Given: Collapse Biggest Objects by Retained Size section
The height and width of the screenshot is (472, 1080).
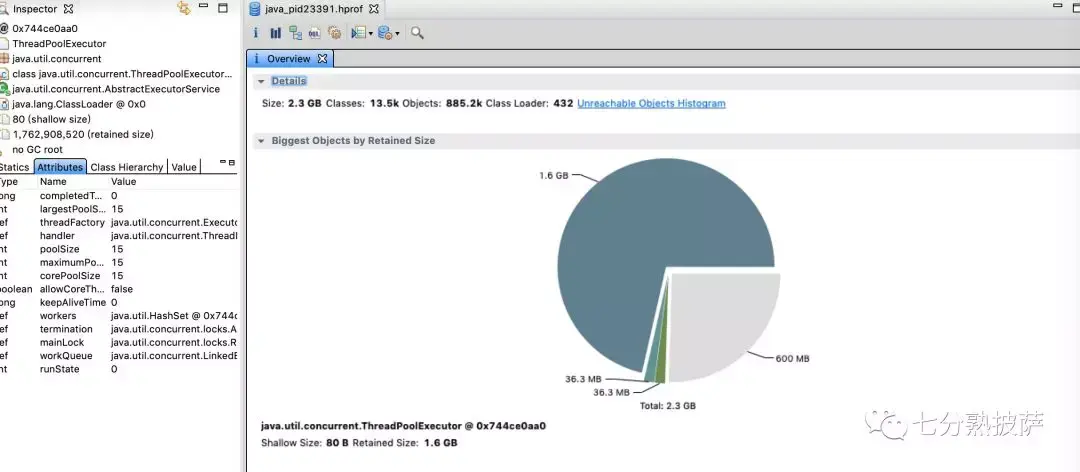Looking at the screenshot, I should [x=261, y=141].
